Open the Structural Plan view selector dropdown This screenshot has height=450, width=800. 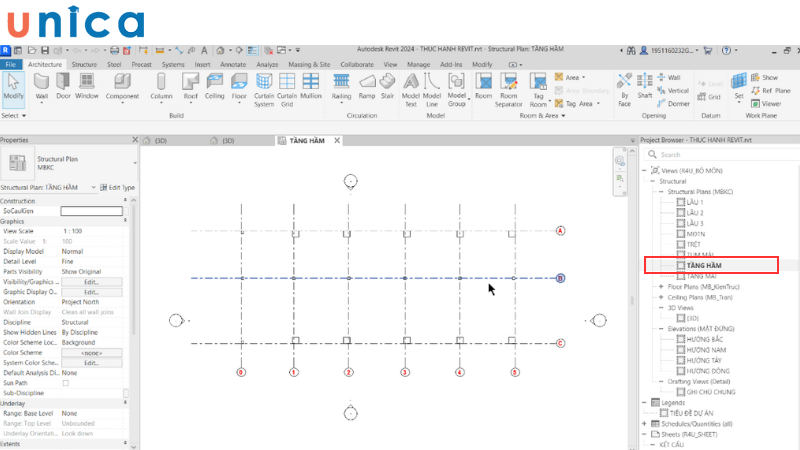click(x=94, y=187)
